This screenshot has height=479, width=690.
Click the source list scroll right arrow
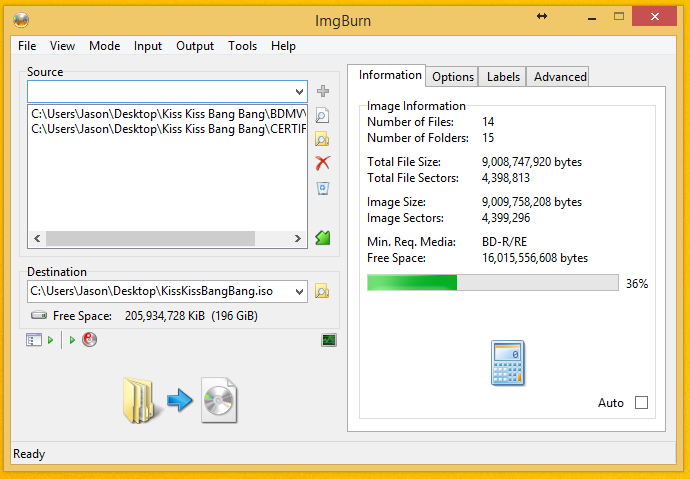point(297,238)
